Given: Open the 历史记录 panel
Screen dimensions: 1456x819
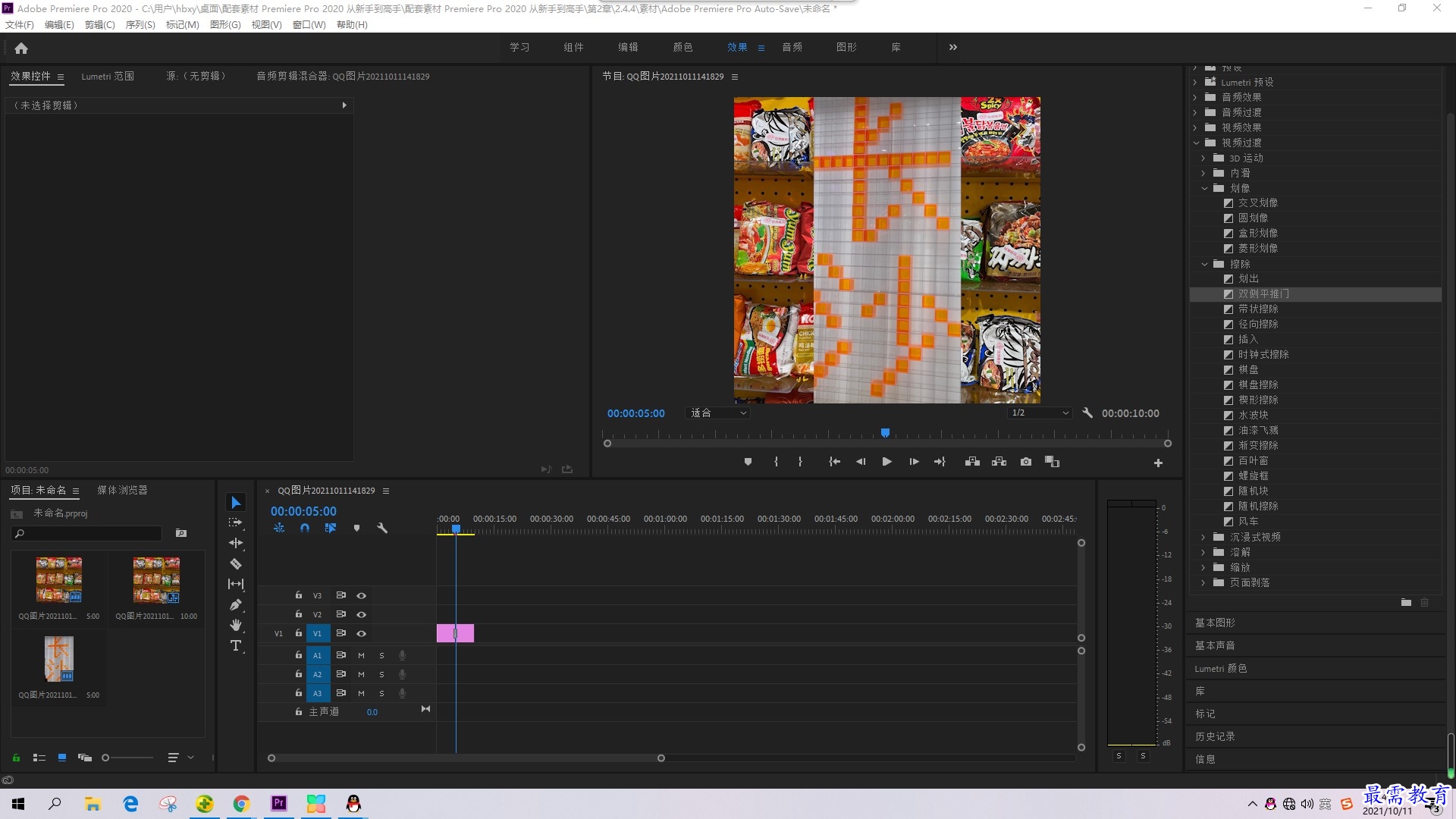Looking at the screenshot, I should point(1215,736).
